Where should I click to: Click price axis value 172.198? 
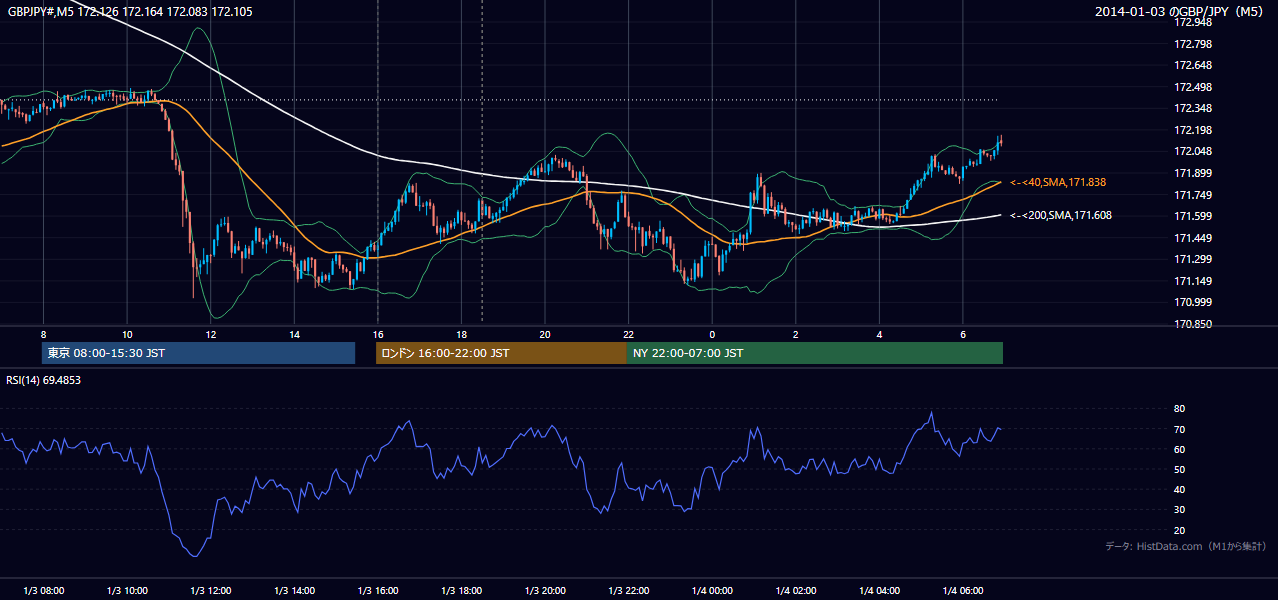1194,130
